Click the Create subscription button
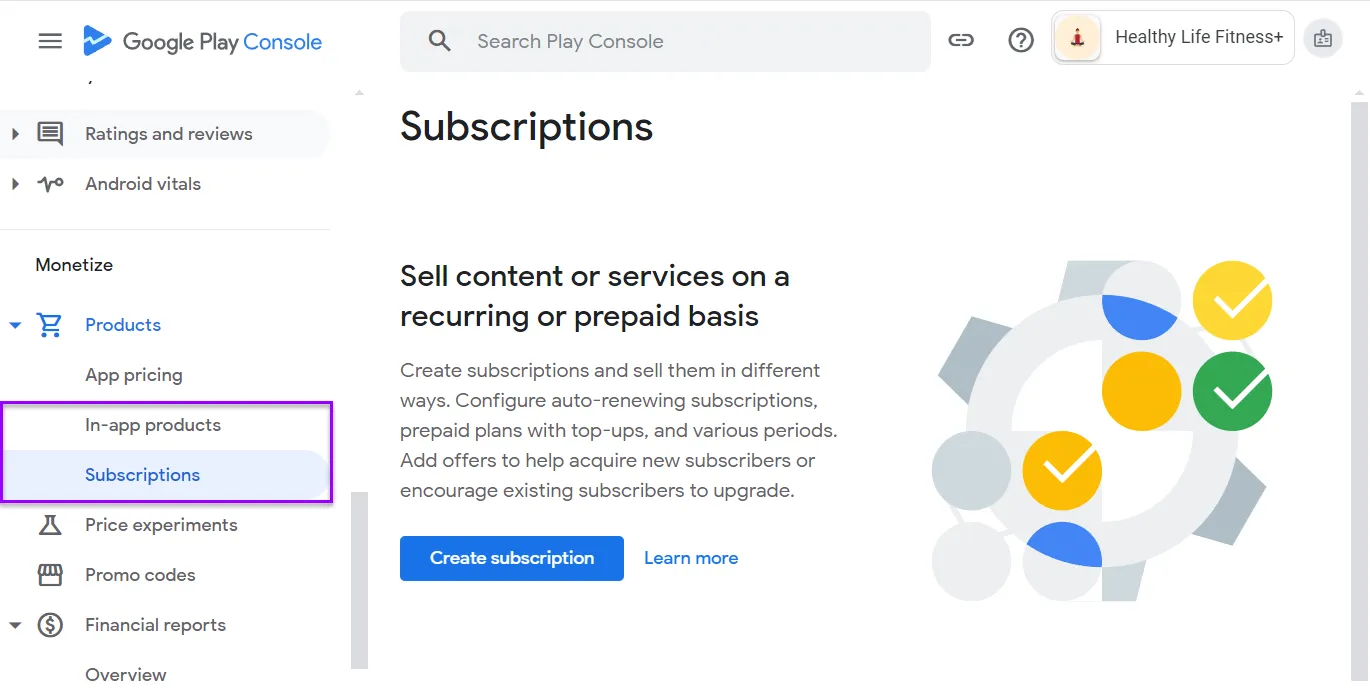The height and width of the screenshot is (697, 1370). pos(511,558)
